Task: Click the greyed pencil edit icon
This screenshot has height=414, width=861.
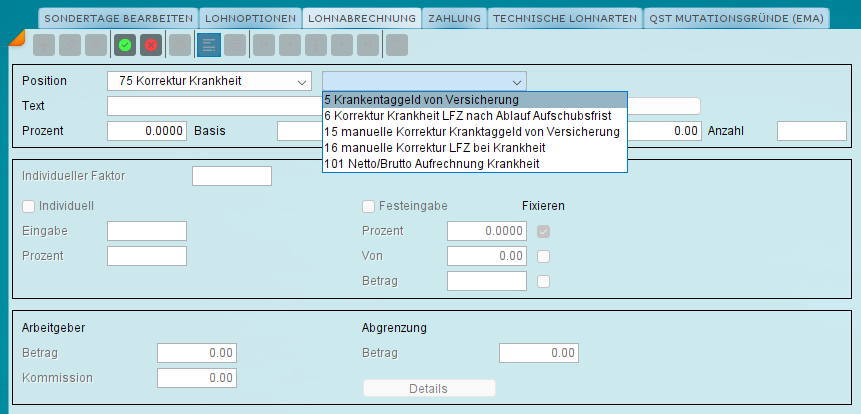Action: pos(70,46)
